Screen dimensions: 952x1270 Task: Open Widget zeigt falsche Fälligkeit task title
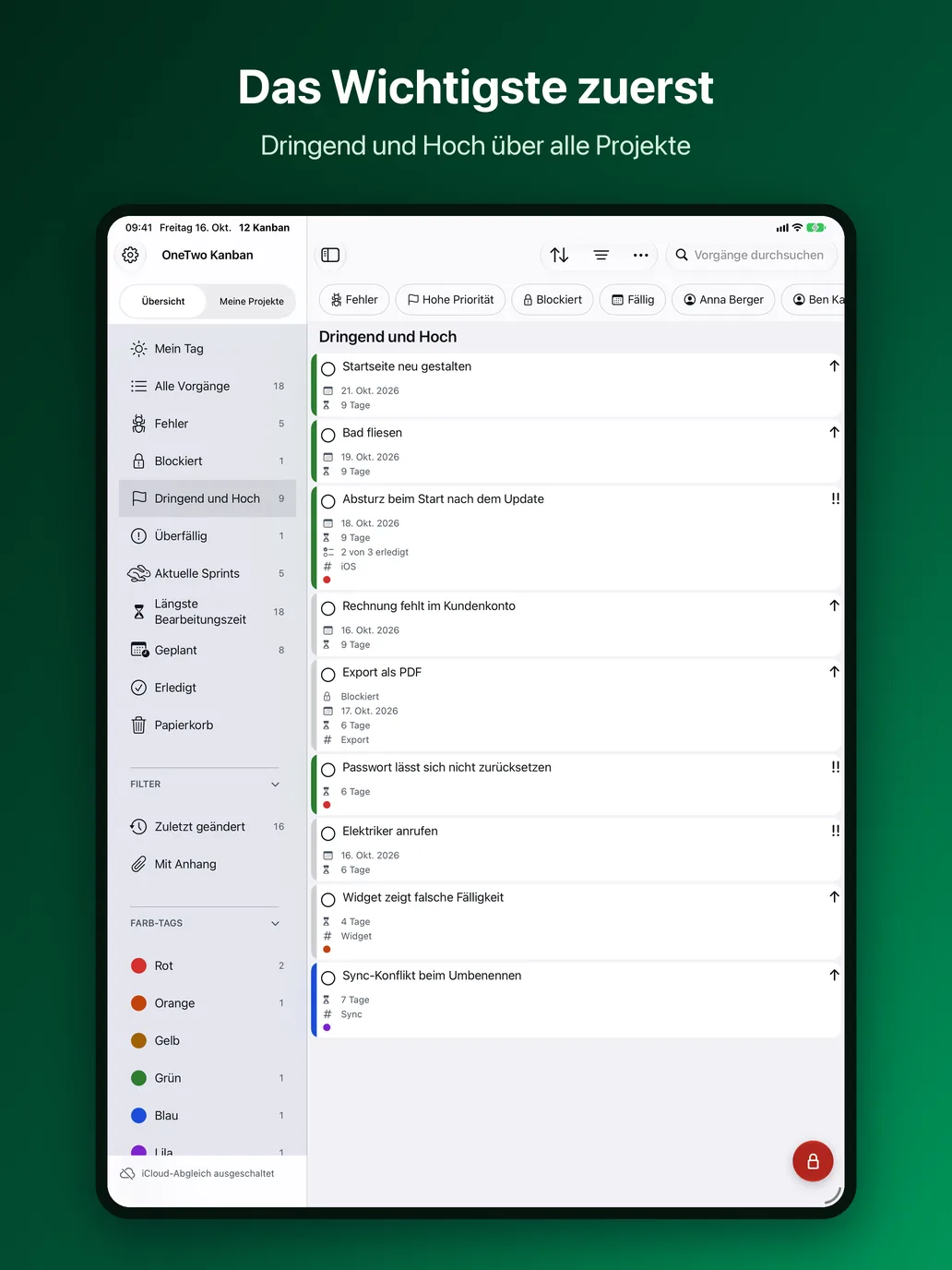pyautogui.click(x=422, y=897)
